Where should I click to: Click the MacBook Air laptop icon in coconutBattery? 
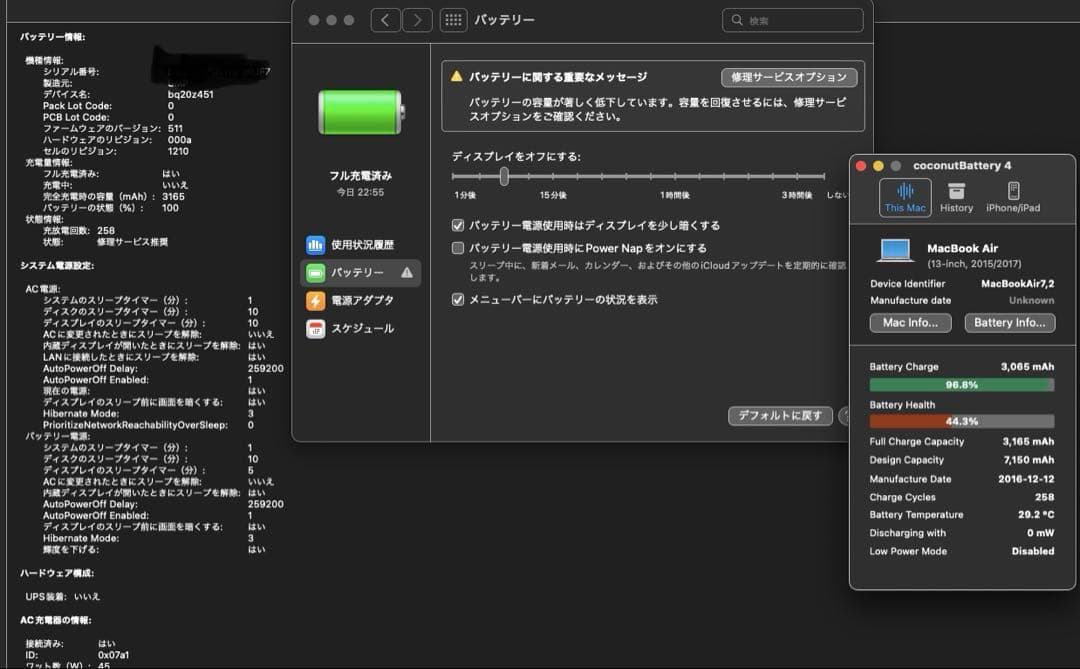click(895, 251)
